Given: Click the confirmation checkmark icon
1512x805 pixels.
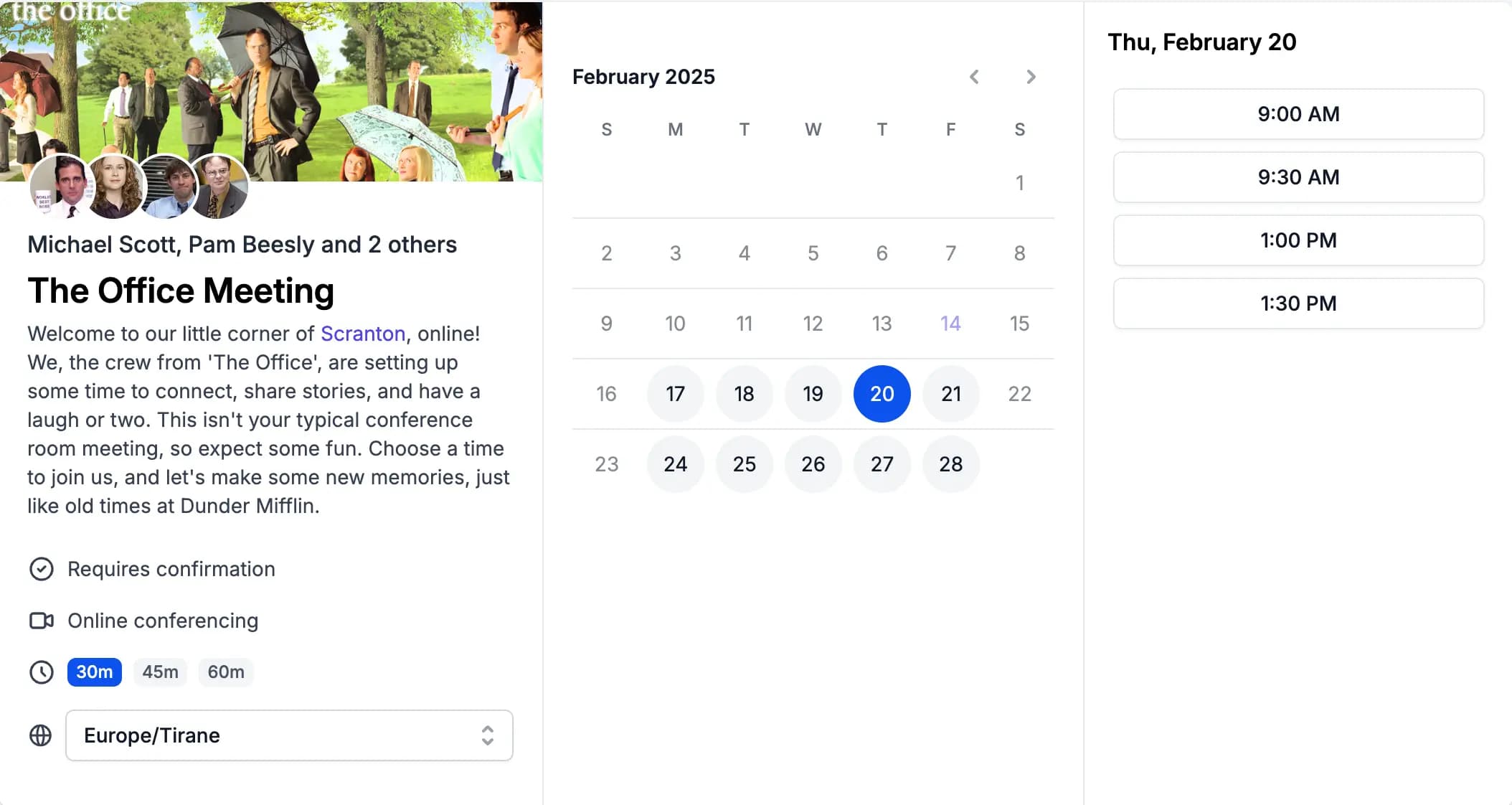Looking at the screenshot, I should [40, 568].
